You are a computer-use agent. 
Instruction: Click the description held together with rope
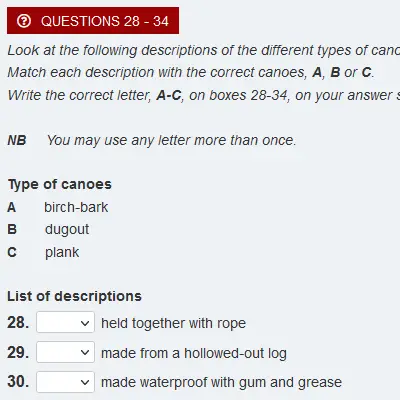click(173, 323)
